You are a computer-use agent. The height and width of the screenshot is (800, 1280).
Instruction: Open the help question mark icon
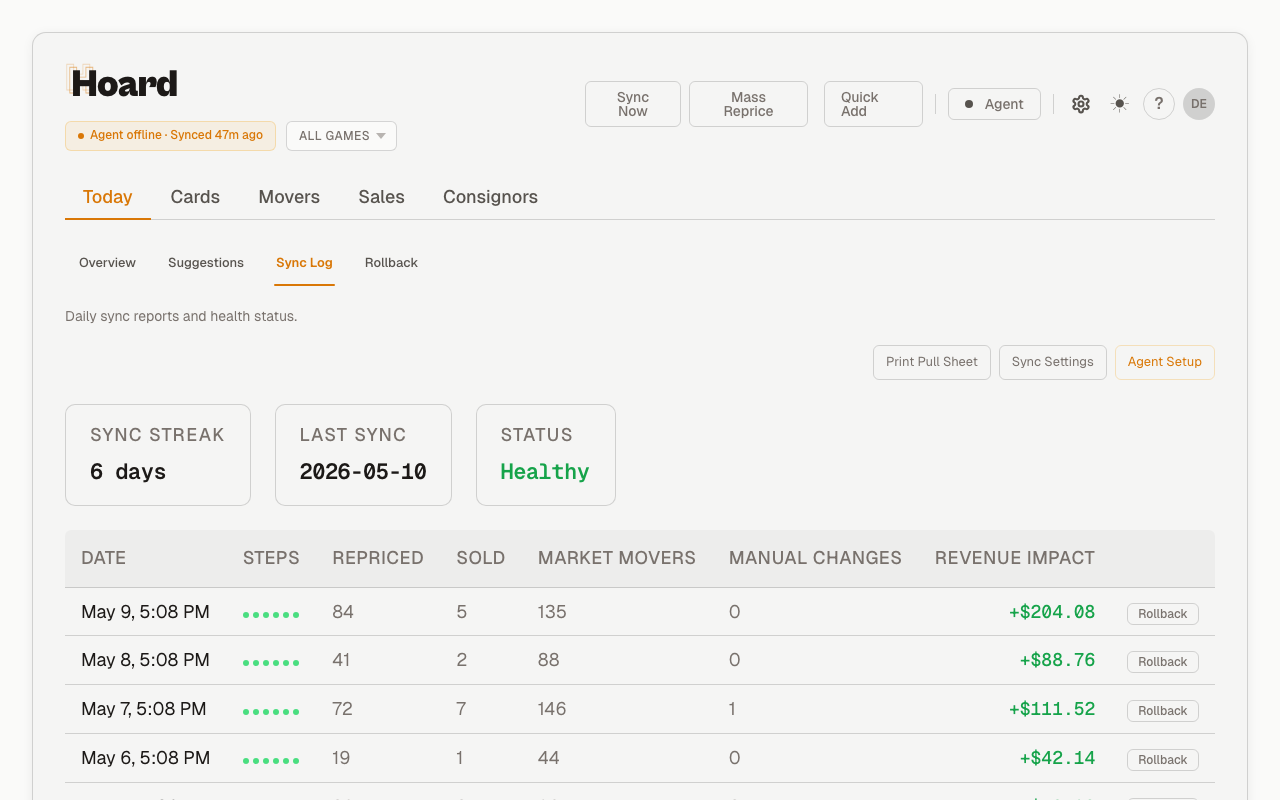[x=1159, y=104]
